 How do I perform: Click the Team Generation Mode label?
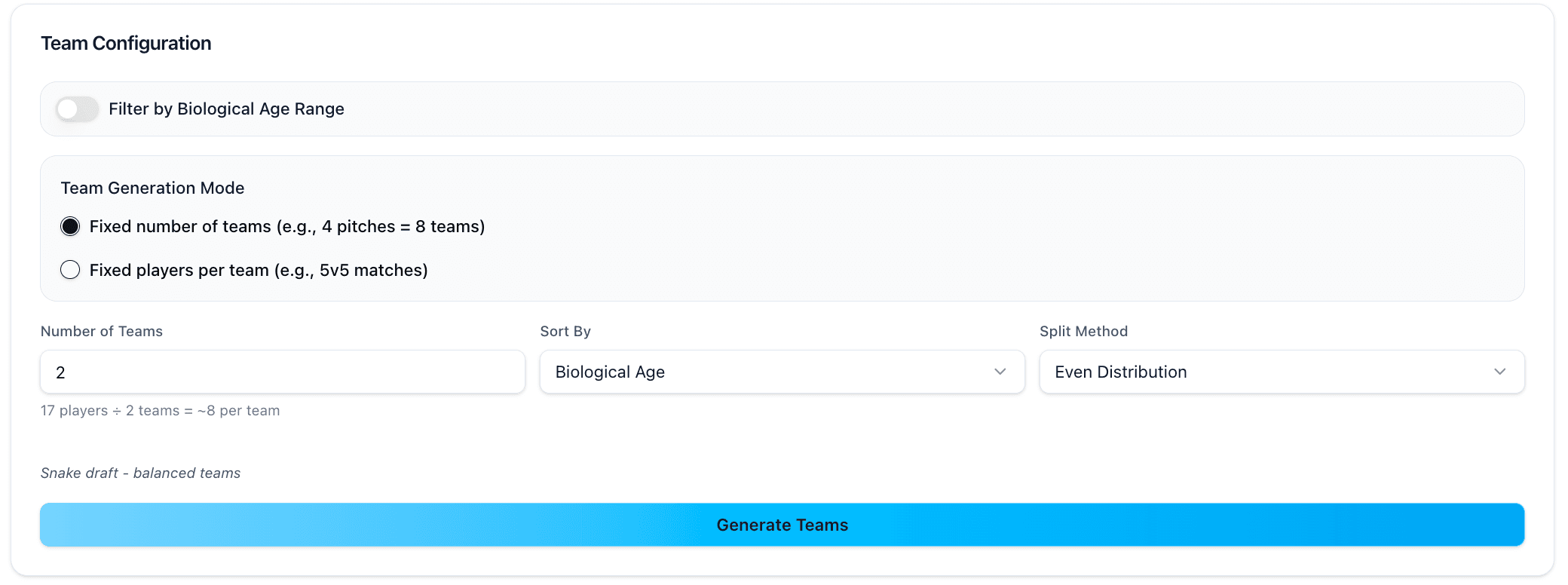(152, 188)
